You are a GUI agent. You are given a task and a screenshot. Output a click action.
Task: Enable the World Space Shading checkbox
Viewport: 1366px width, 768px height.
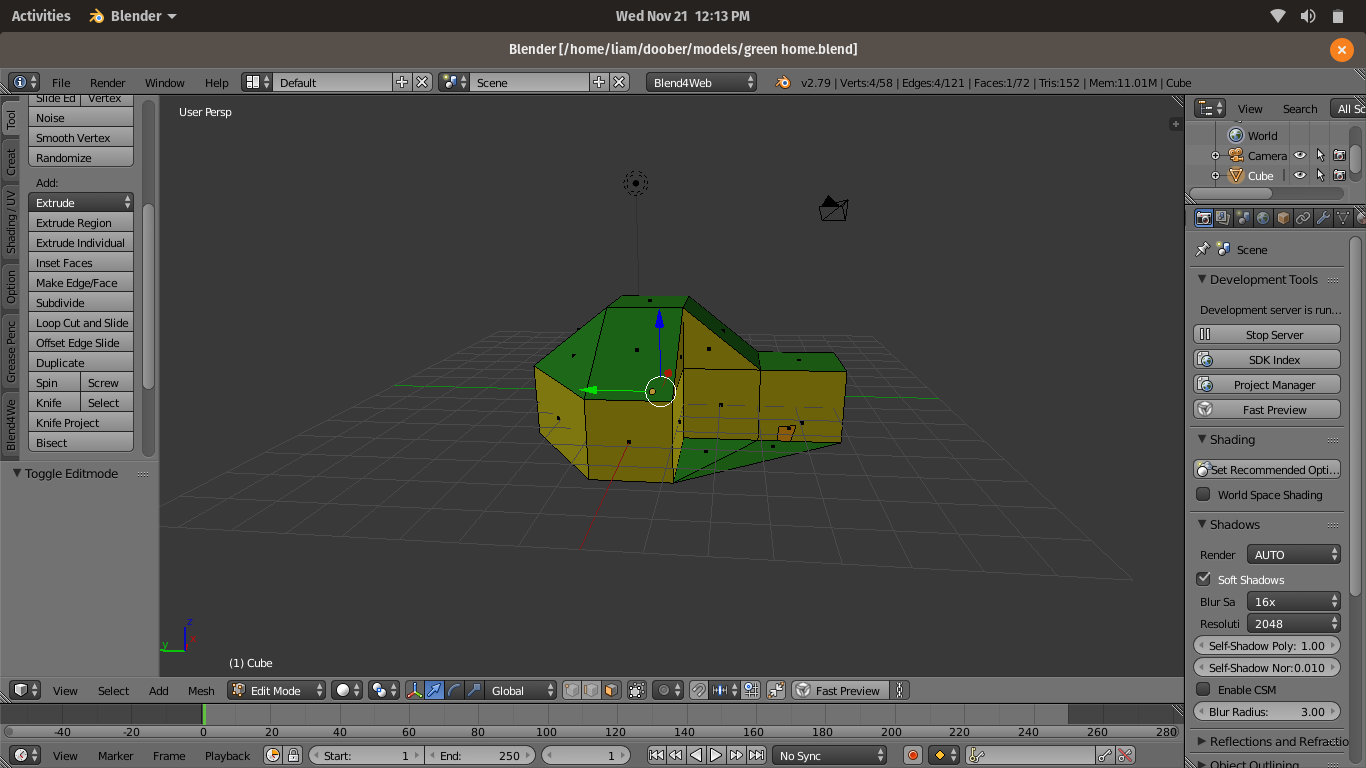pyautogui.click(x=1203, y=494)
